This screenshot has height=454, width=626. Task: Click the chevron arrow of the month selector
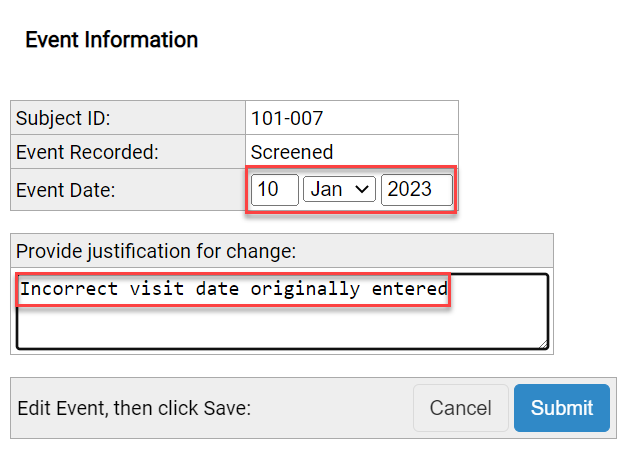click(x=363, y=189)
